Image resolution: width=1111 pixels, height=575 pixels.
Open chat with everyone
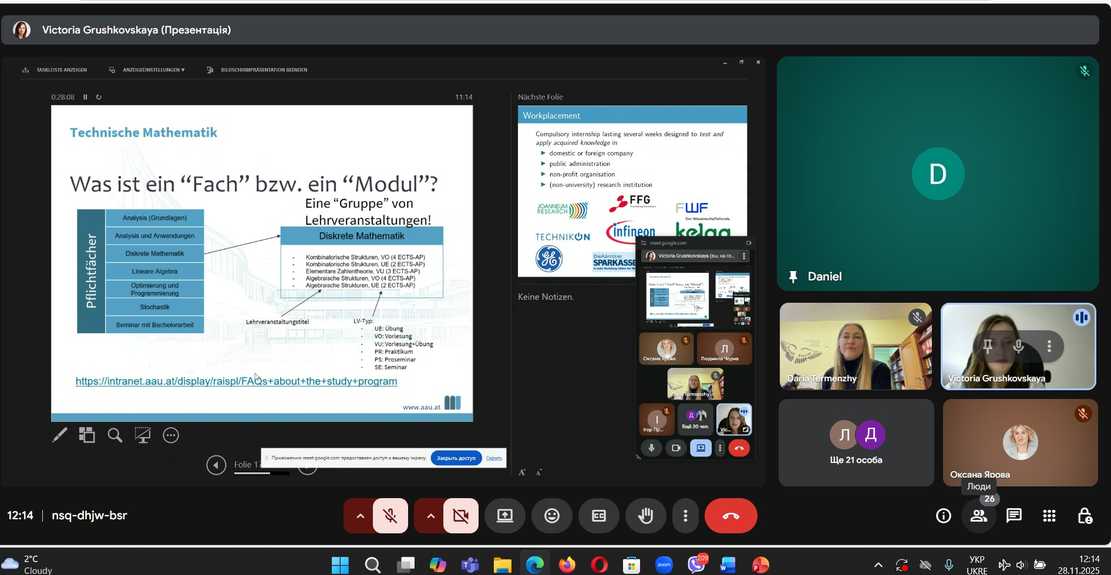point(1014,516)
